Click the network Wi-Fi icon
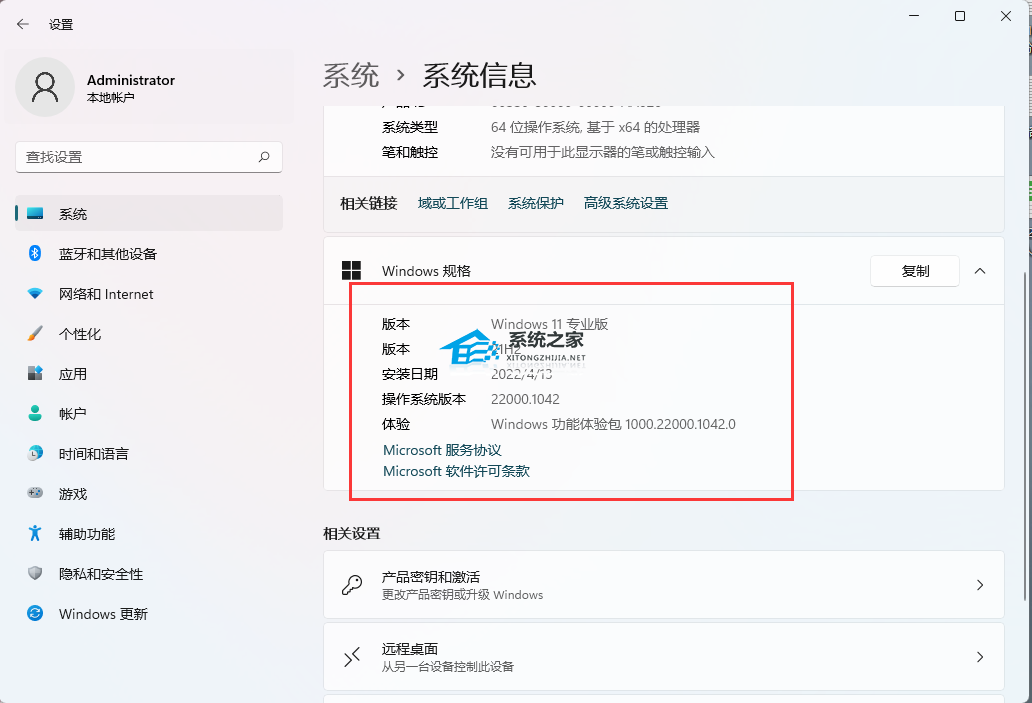The height and width of the screenshot is (703, 1032). click(x=35, y=294)
